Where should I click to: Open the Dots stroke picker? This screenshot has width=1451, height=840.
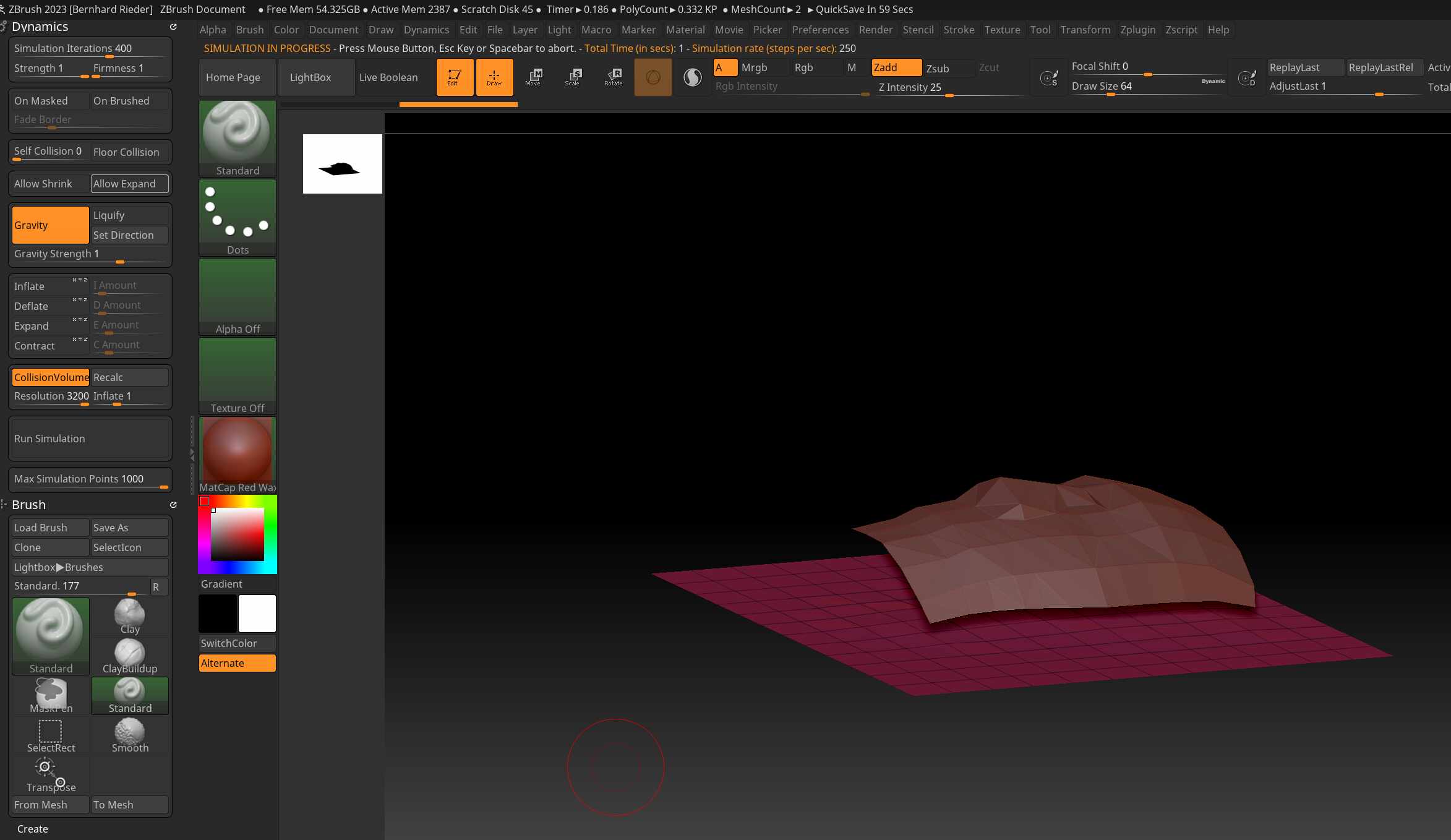pyautogui.click(x=238, y=218)
